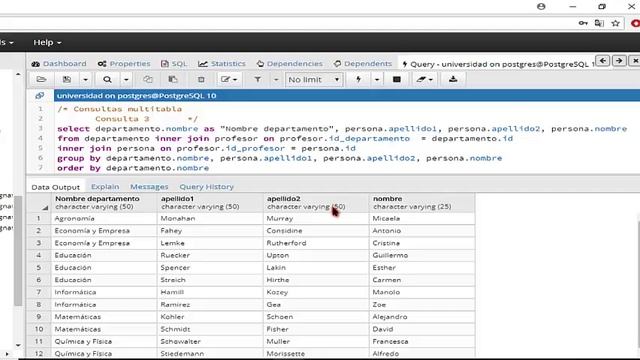Open the Edit pencil dropdown
The width and height of the screenshot is (640, 360).
[x=229, y=80]
